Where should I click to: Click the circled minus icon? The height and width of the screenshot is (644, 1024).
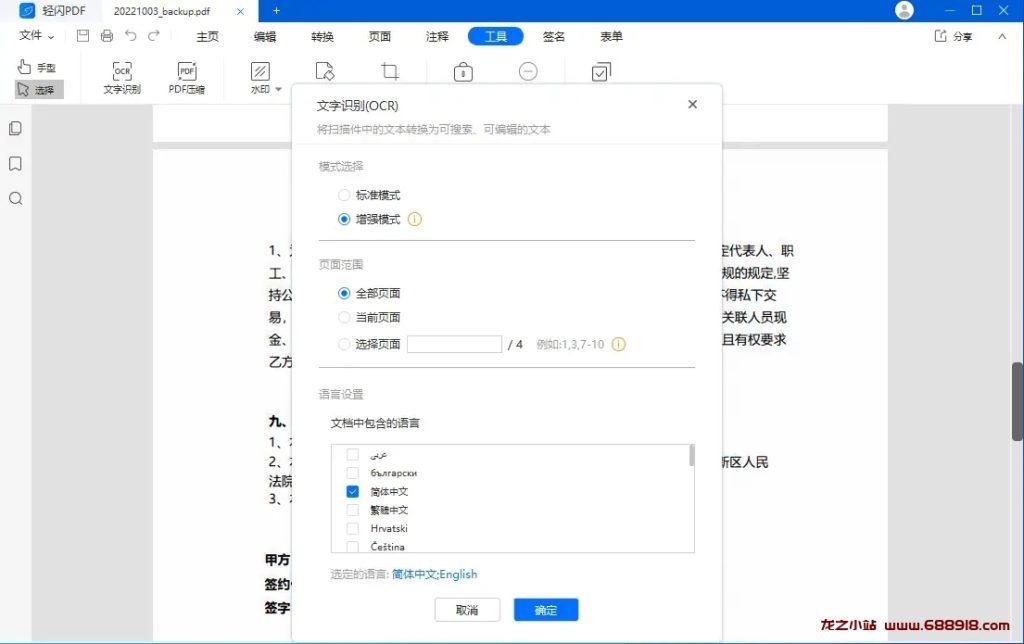[528, 71]
